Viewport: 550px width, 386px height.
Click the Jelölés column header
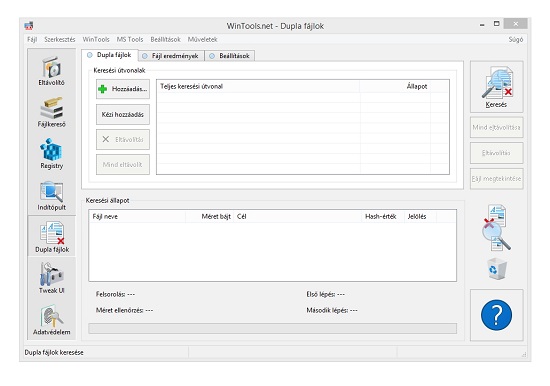point(420,217)
